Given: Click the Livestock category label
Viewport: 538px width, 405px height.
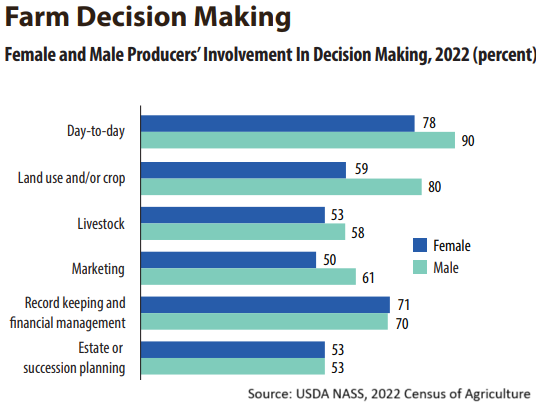Looking at the screenshot, I should (101, 224).
